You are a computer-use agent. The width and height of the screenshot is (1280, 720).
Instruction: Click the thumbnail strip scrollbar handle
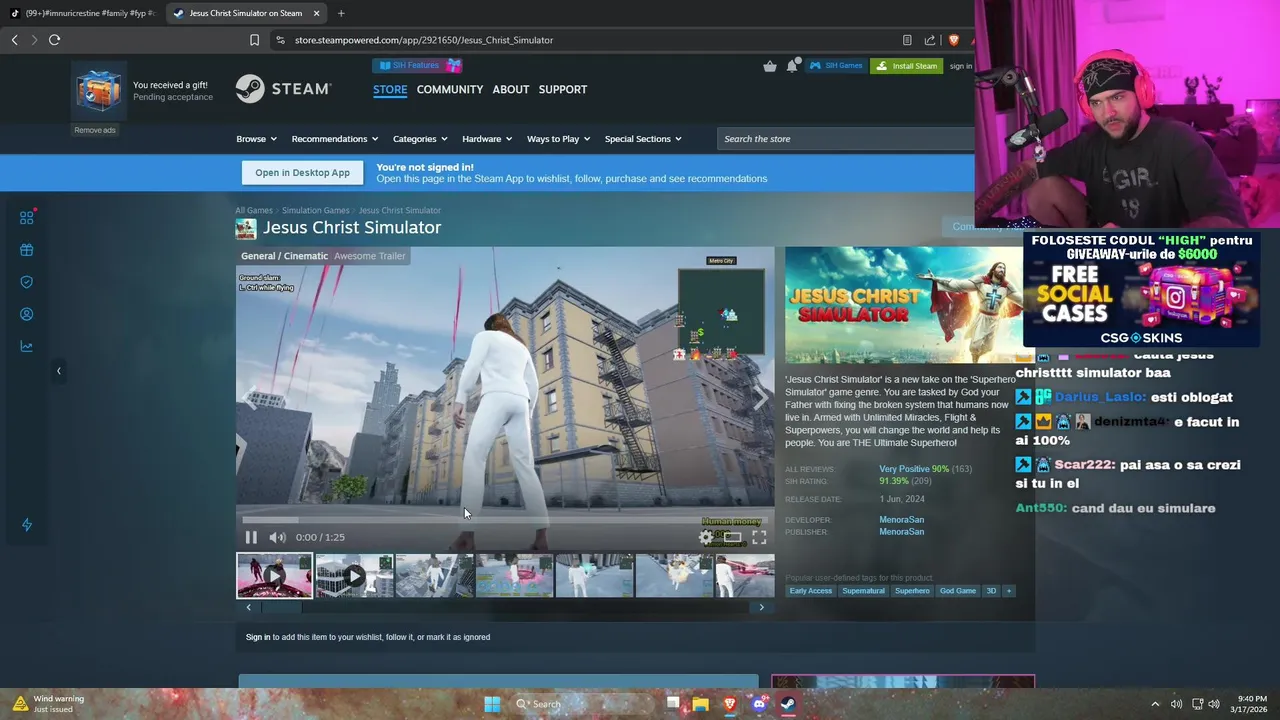click(x=281, y=607)
